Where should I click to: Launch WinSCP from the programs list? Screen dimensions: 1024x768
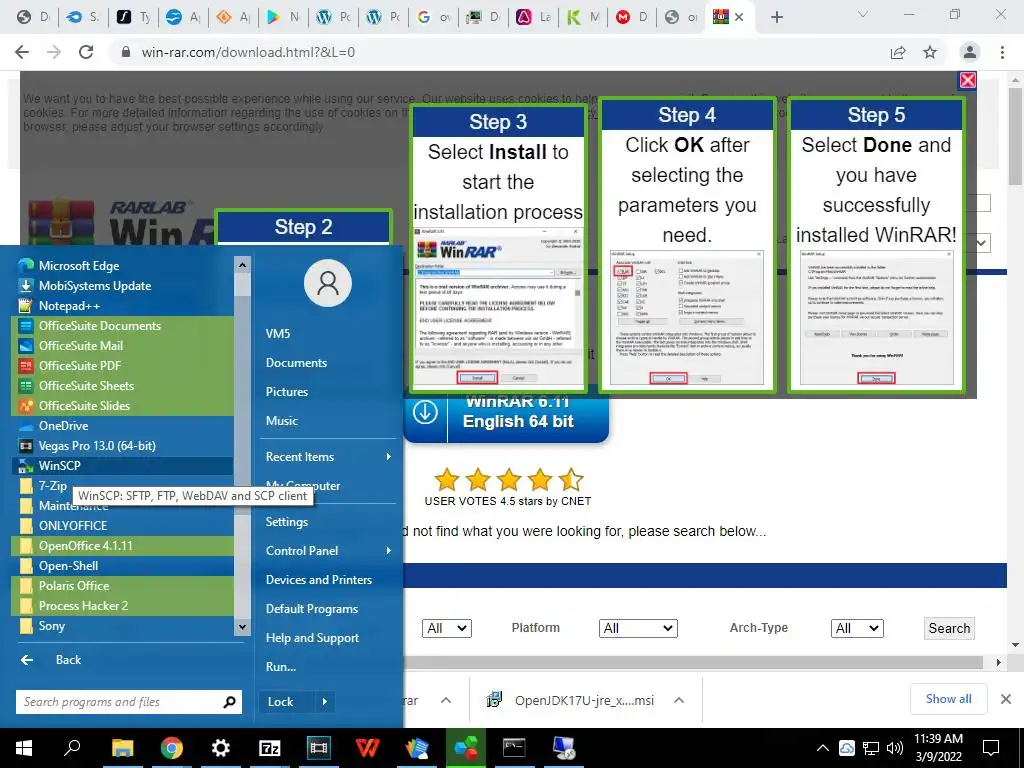122,466
